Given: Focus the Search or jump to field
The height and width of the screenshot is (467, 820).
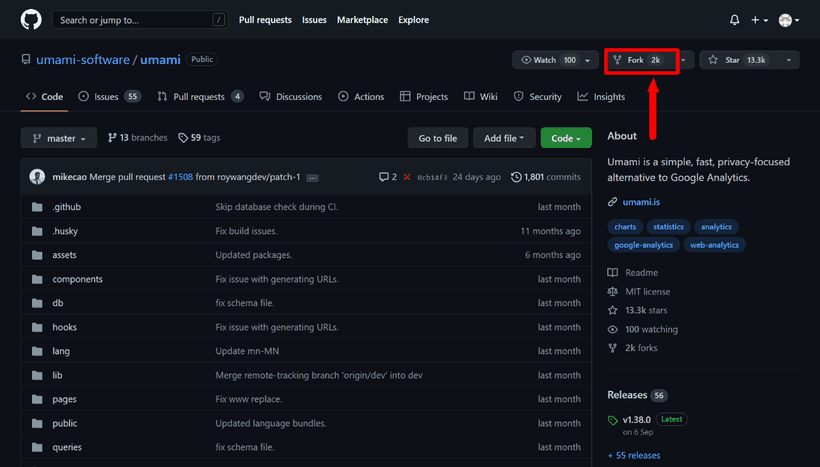Looking at the screenshot, I should tap(140, 20).
